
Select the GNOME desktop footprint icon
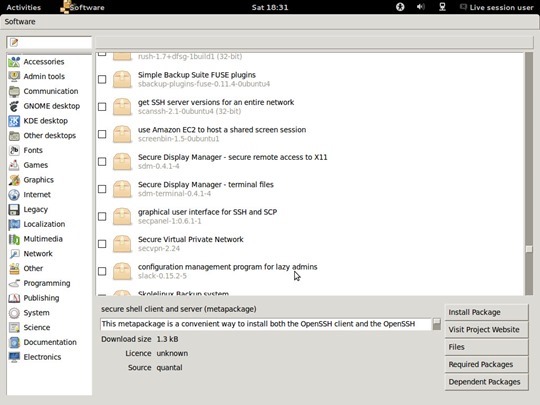coord(14,106)
